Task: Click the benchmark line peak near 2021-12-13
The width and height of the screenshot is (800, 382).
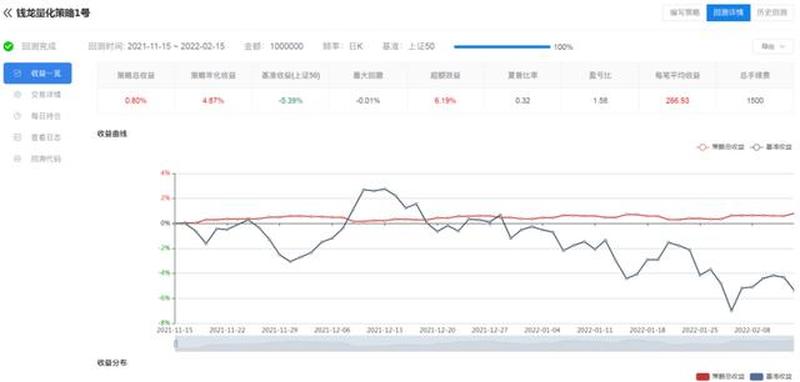Action: click(x=384, y=189)
